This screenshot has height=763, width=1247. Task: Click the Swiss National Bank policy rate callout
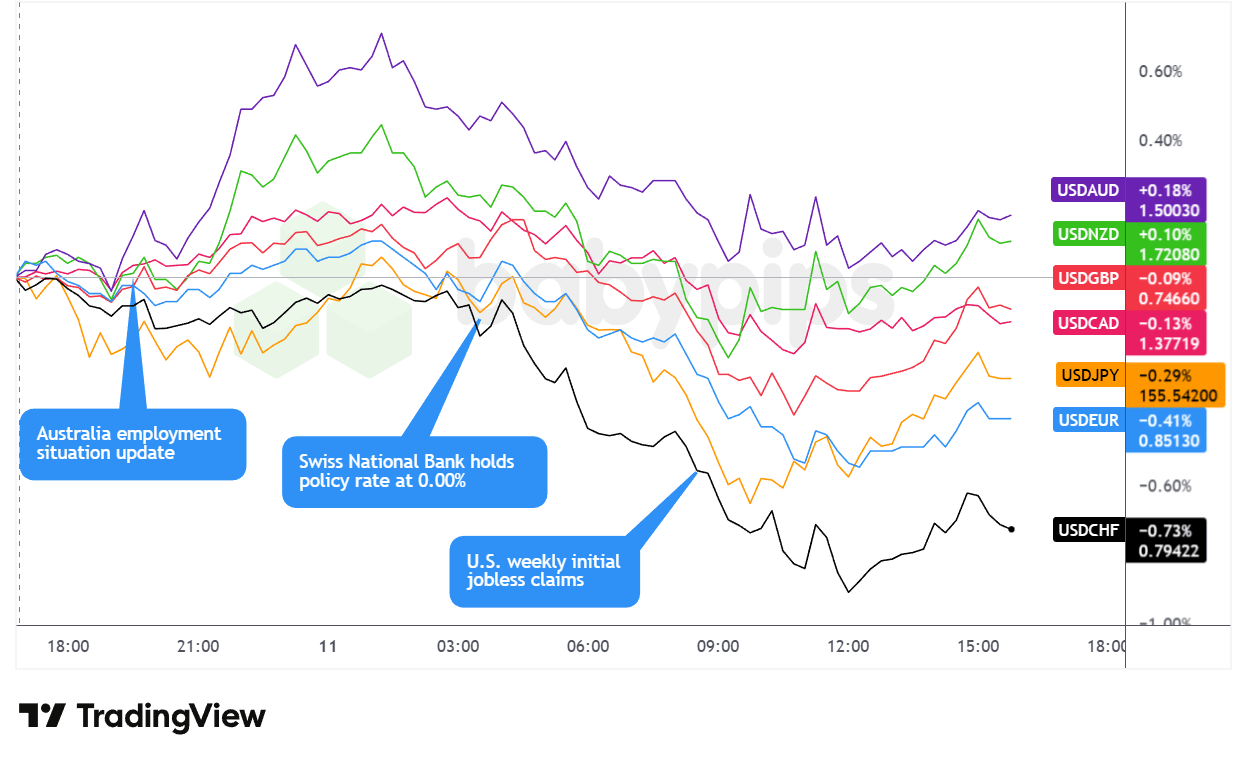[414, 471]
